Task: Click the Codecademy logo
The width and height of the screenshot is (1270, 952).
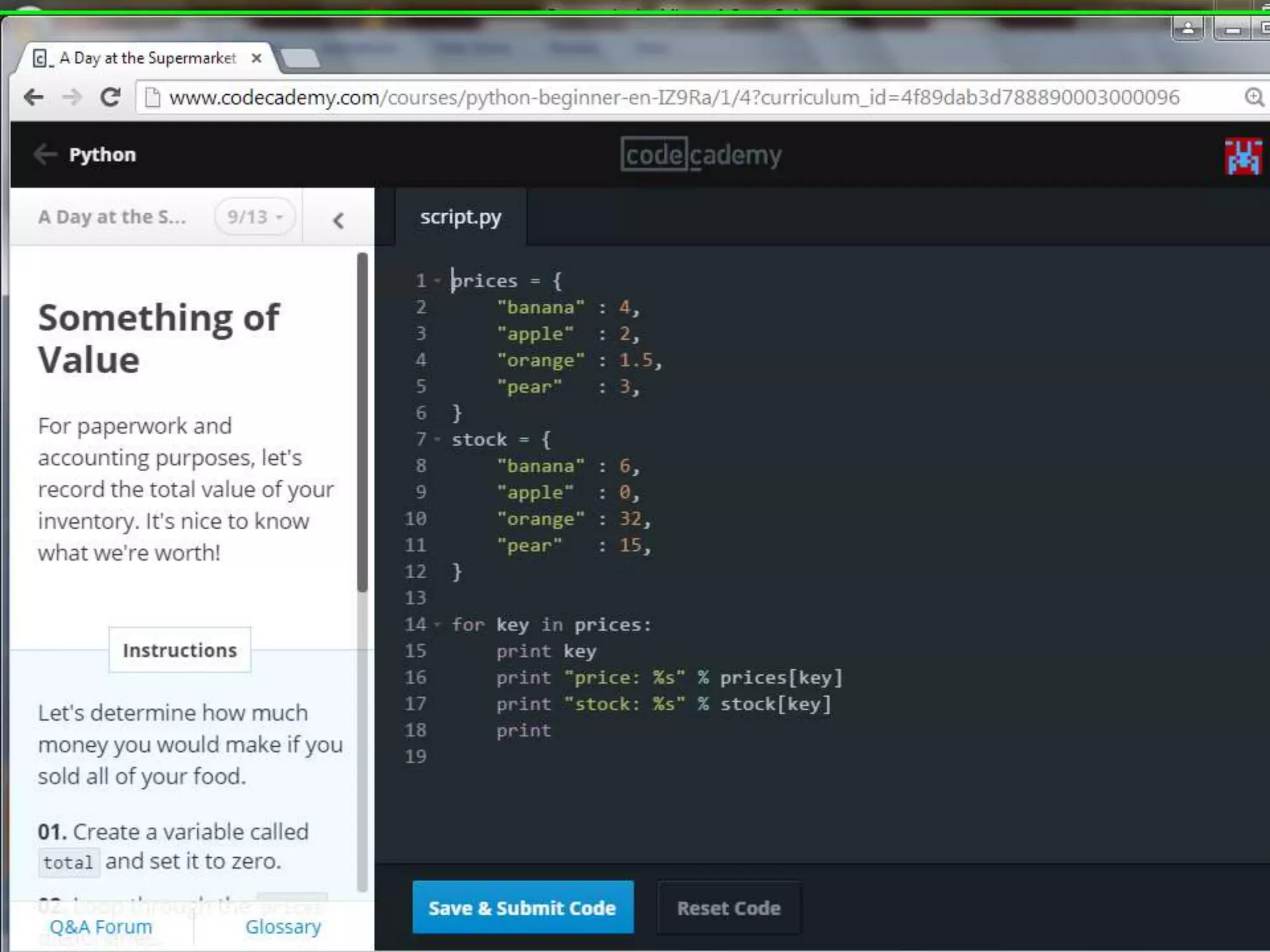Action: coord(701,155)
